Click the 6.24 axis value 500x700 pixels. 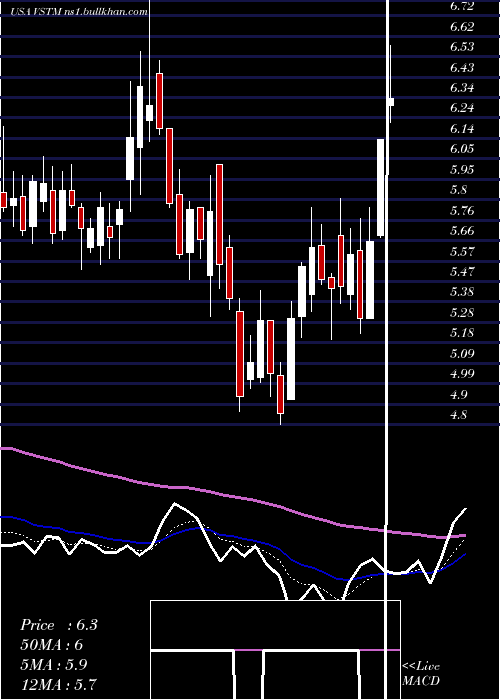462,108
